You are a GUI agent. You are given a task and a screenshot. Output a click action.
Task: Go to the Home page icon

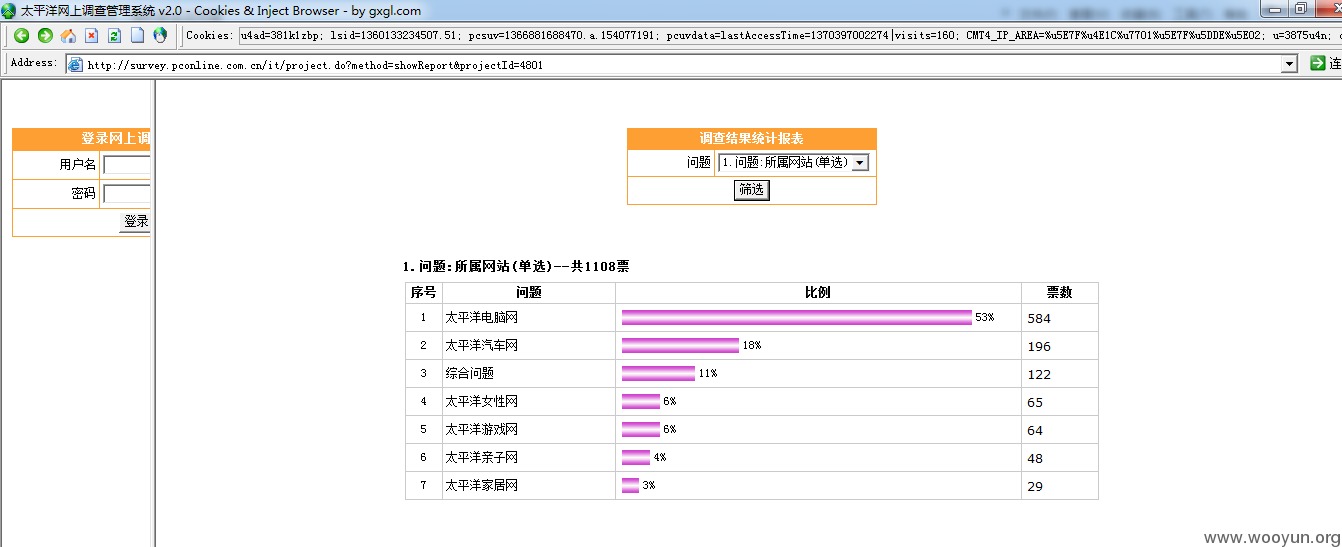click(x=68, y=36)
